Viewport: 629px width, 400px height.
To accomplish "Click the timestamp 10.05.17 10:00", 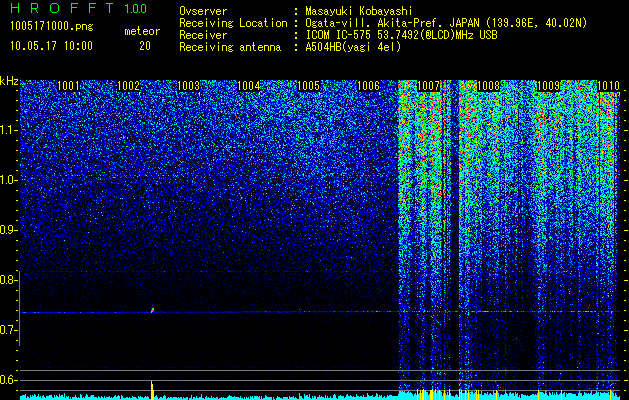I will click(x=51, y=46).
